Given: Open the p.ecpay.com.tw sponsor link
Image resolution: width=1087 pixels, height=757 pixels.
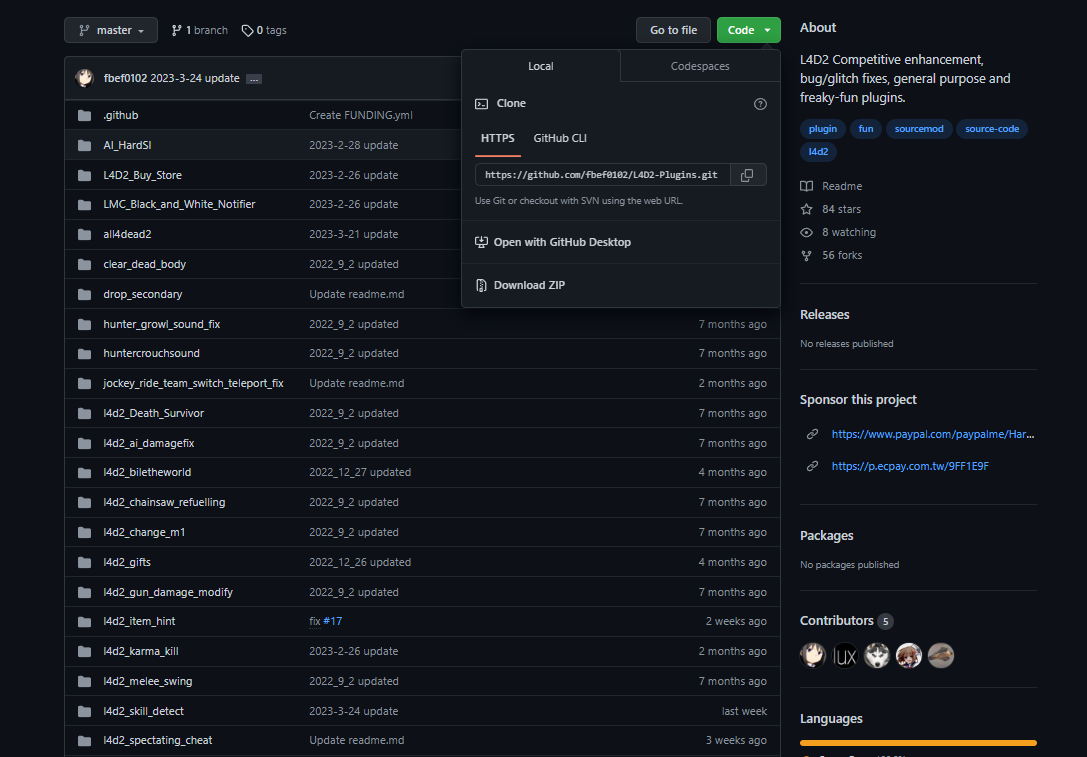Looking at the screenshot, I should point(910,466).
